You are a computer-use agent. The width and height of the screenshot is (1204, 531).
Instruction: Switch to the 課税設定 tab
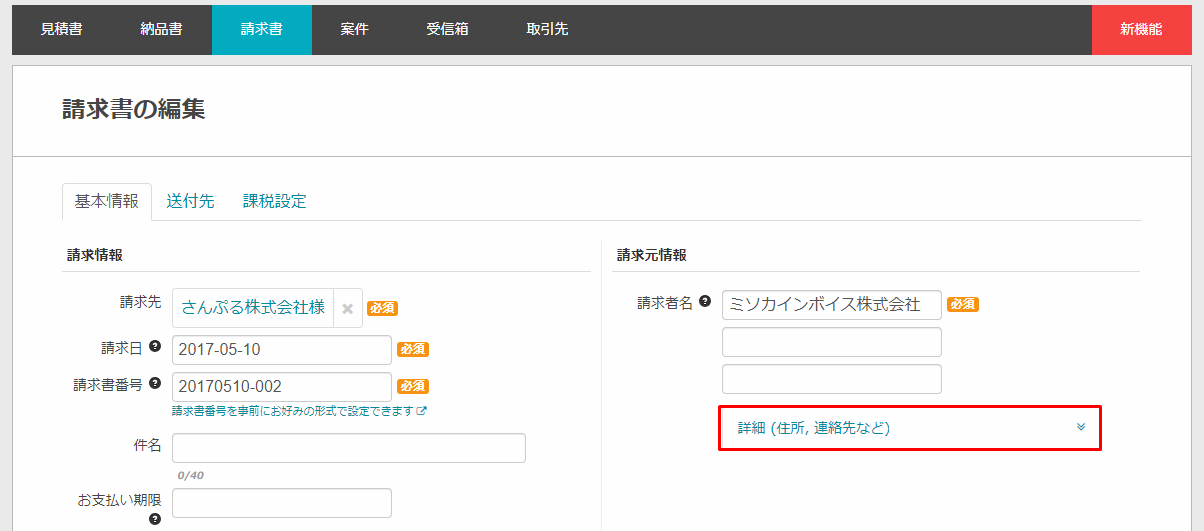click(x=274, y=201)
